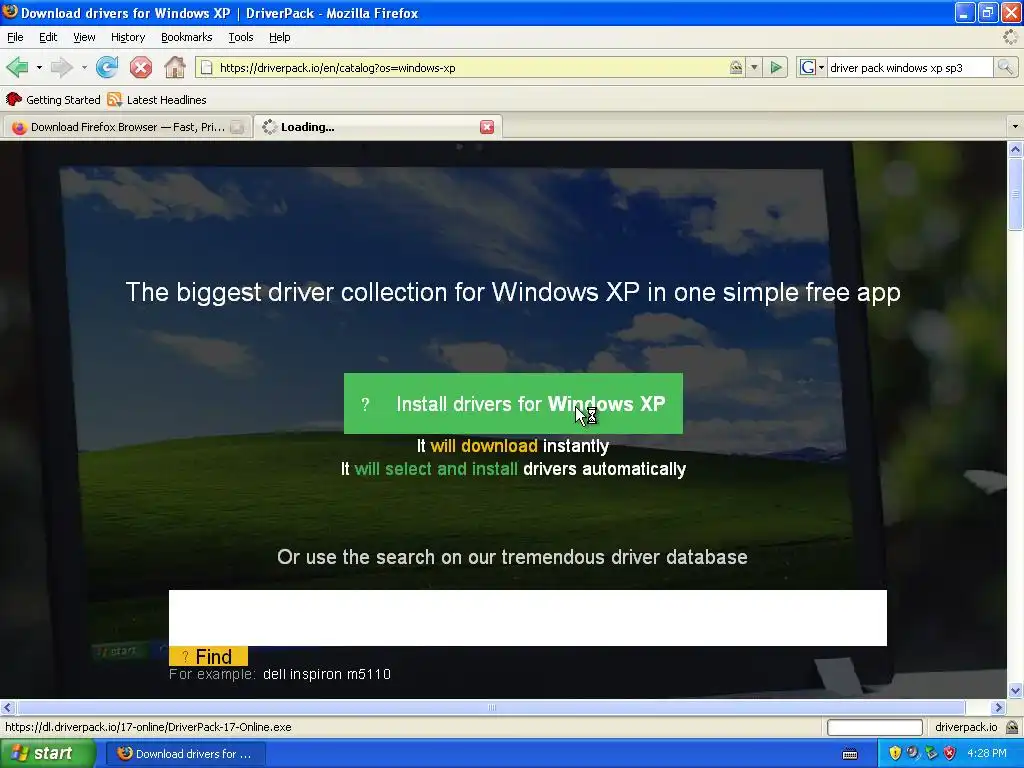Expand the Back button history dropdown arrow
Viewport: 1024px width, 768px height.
pos(39,67)
